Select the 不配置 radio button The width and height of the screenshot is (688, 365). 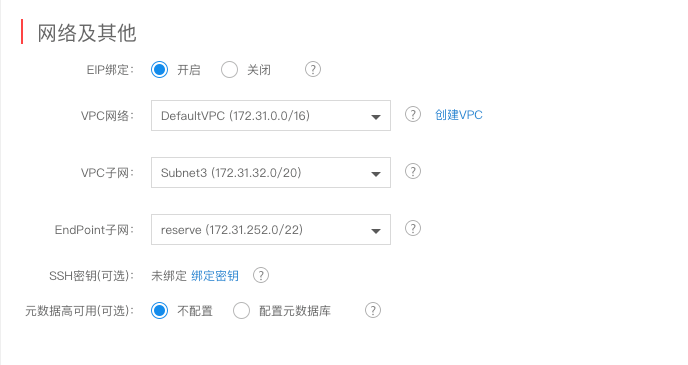point(159,311)
